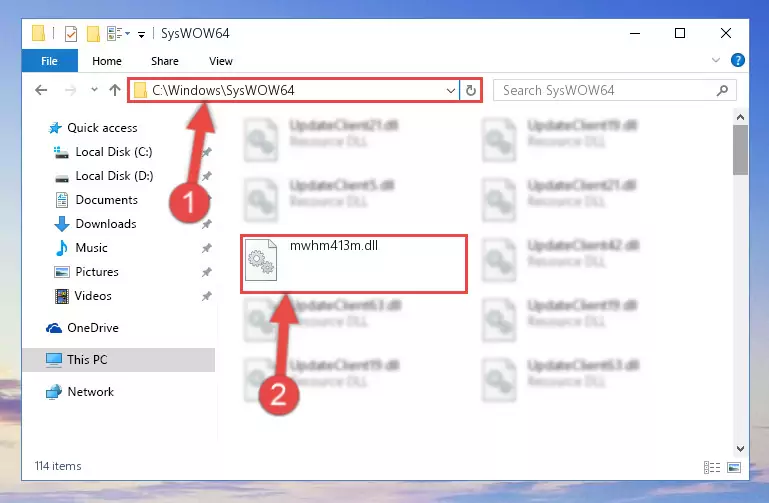This screenshot has width=769, height=503.
Task: Switch to the Home ribbon tab
Action: (x=107, y=61)
